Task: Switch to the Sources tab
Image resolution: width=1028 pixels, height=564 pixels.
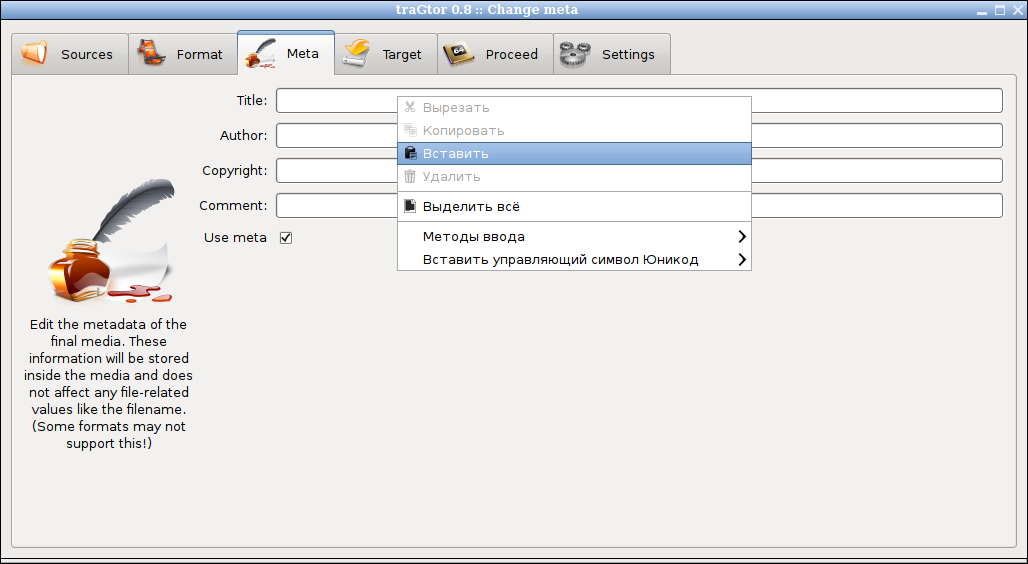Action: coord(70,54)
